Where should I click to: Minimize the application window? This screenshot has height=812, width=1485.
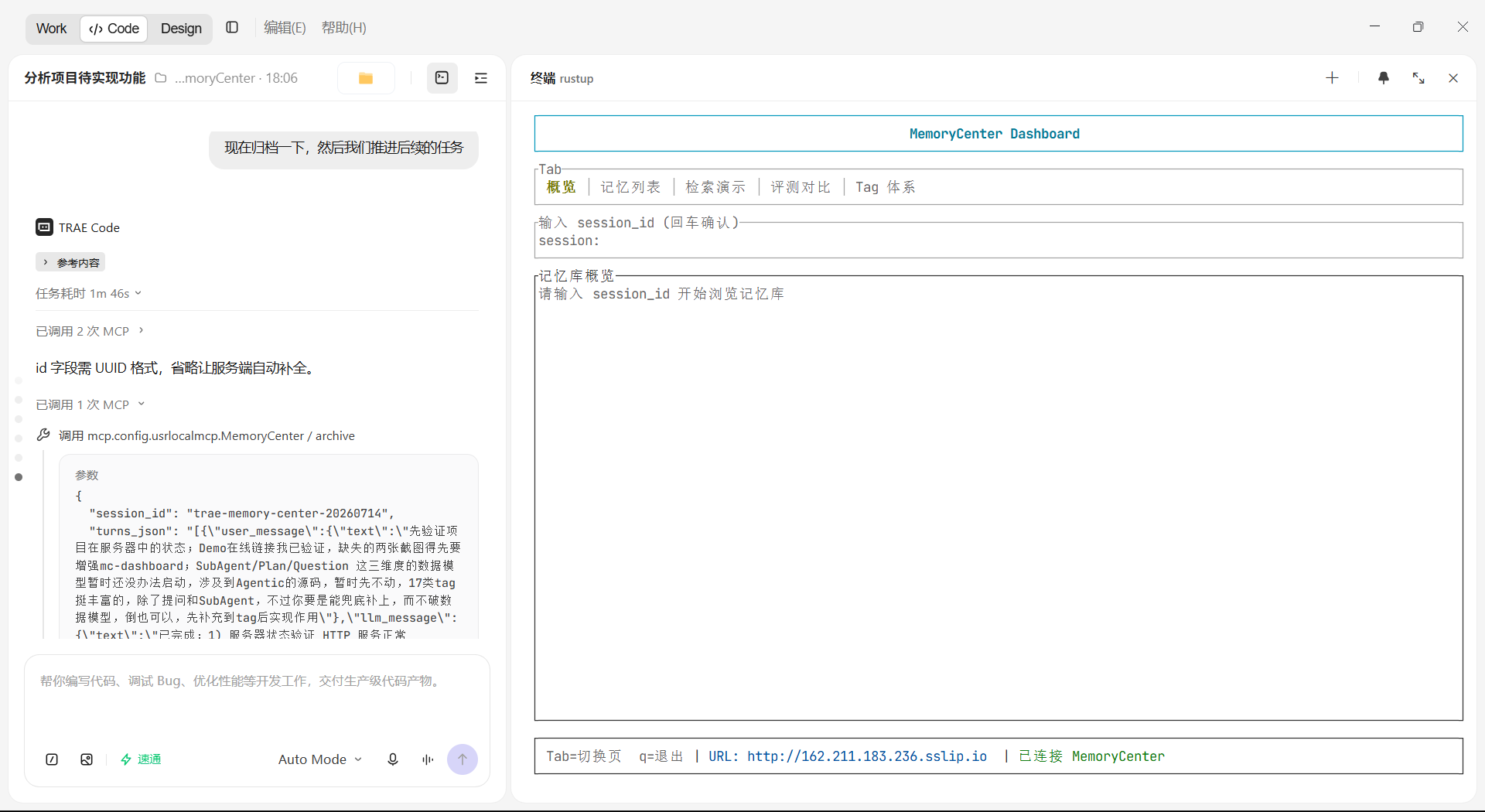tap(1374, 26)
